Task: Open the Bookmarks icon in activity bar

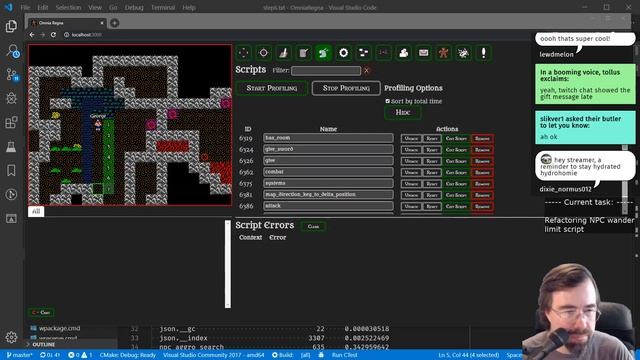Action: pyautogui.click(x=11, y=170)
